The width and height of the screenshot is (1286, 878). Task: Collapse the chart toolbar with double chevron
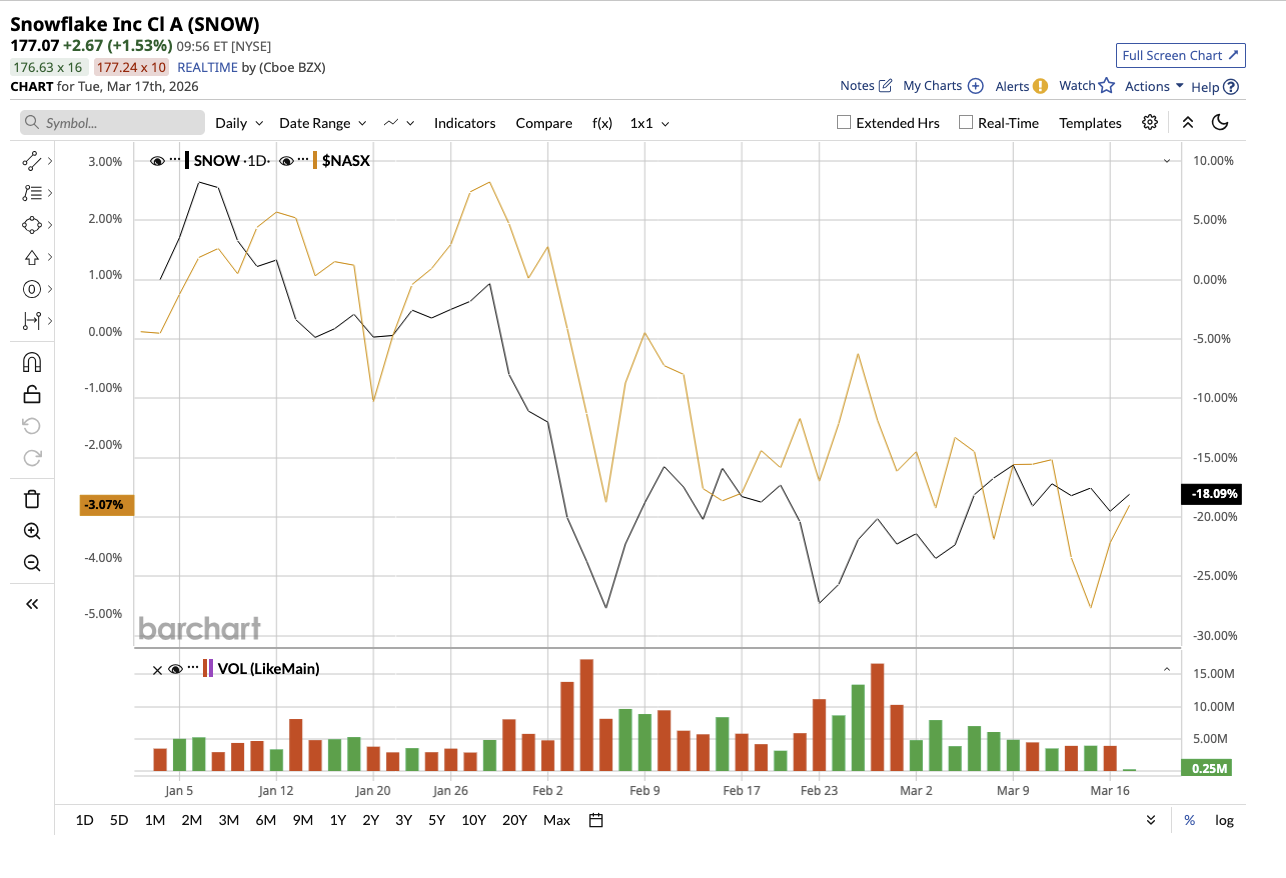1187,122
